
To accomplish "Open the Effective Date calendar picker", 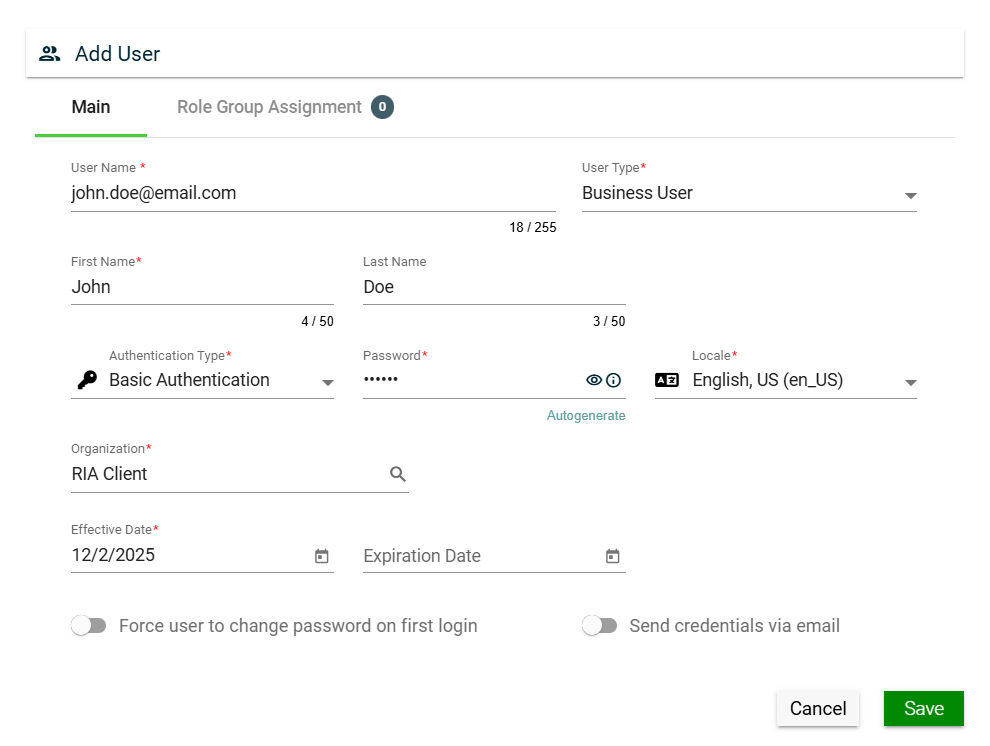I will pos(322,556).
